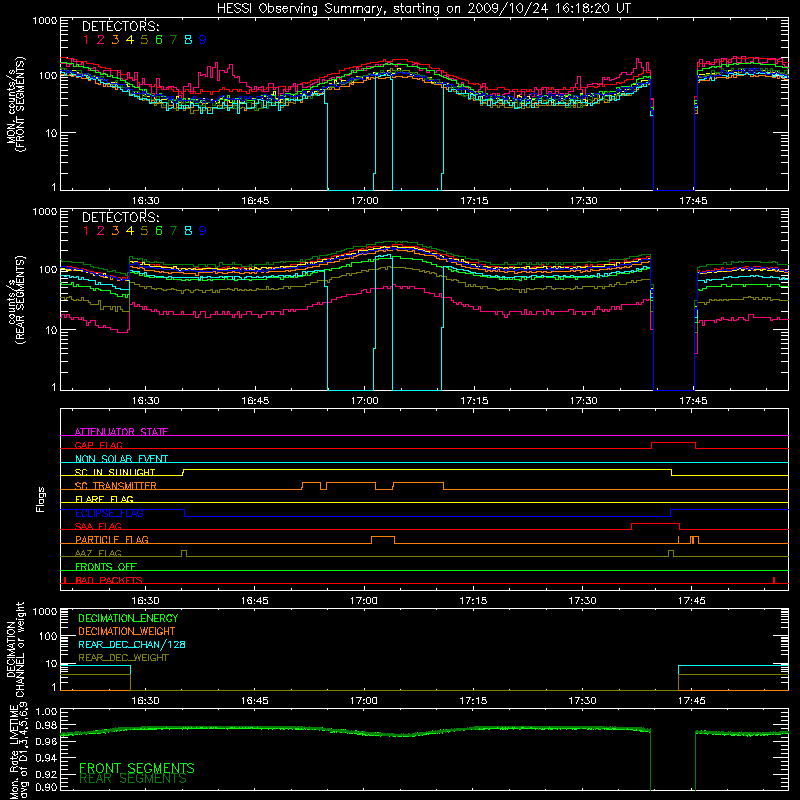Select detector 1 legend number in front segments panel
800x800 pixels.
coord(86,40)
